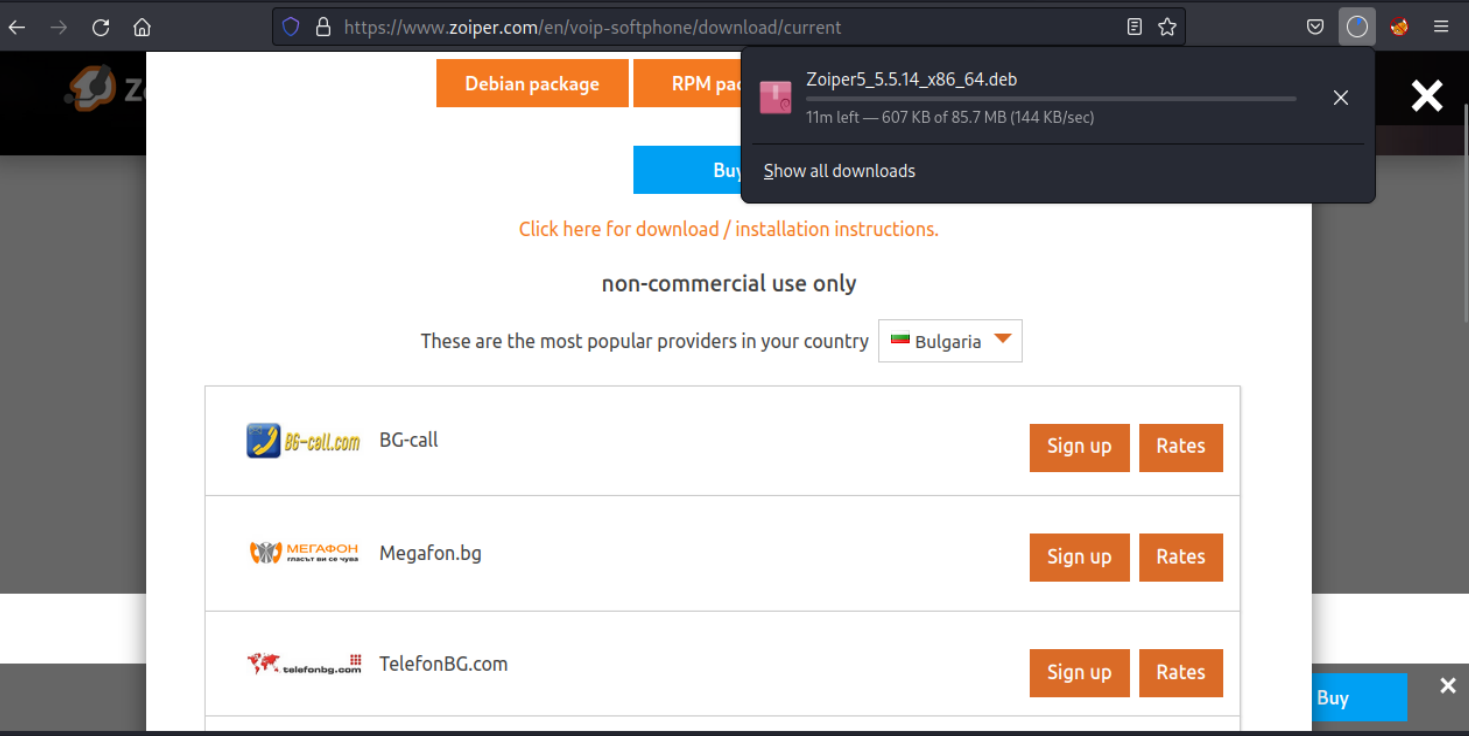Toggle reader view in the address bar
Screen dimensions: 1469x736
click(x=1134, y=27)
